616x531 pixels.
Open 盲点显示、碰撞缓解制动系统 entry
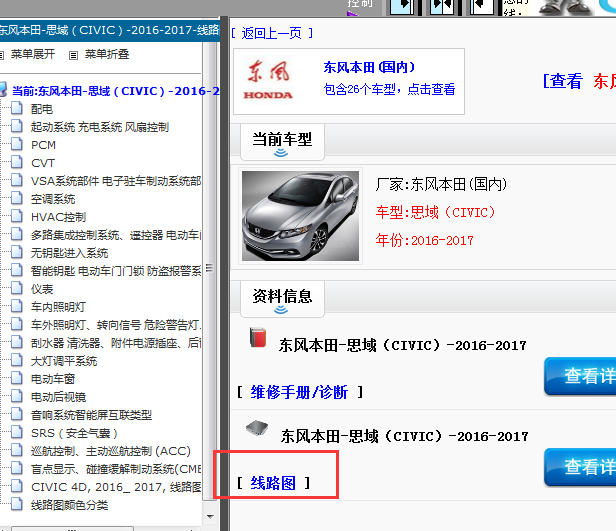pyautogui.click(x=116, y=469)
